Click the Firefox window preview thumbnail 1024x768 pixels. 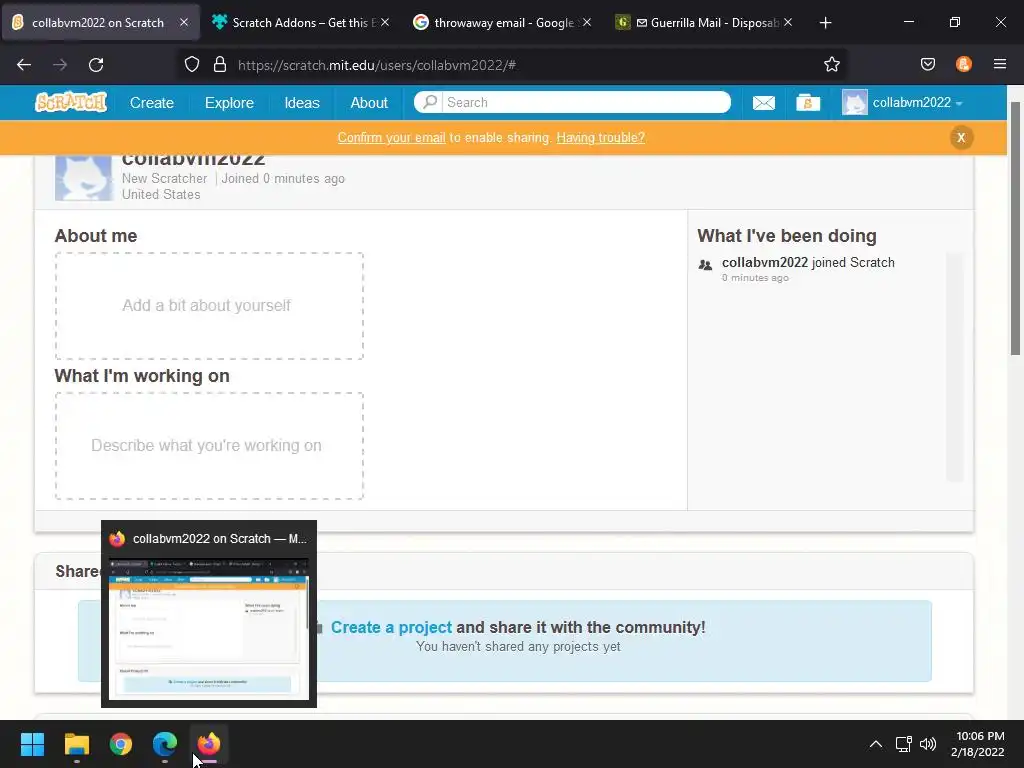pos(209,630)
